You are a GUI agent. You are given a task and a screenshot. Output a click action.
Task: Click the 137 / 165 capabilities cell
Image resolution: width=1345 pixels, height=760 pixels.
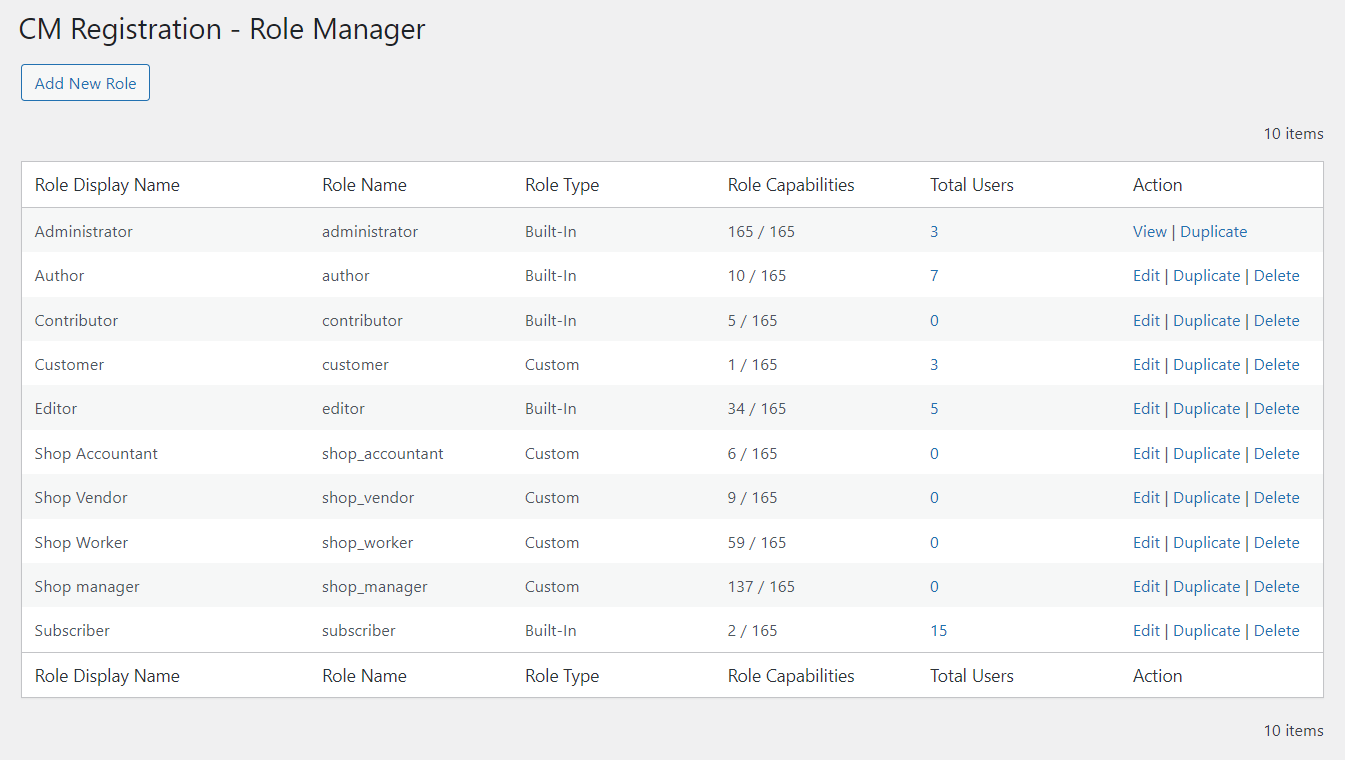[761, 586]
